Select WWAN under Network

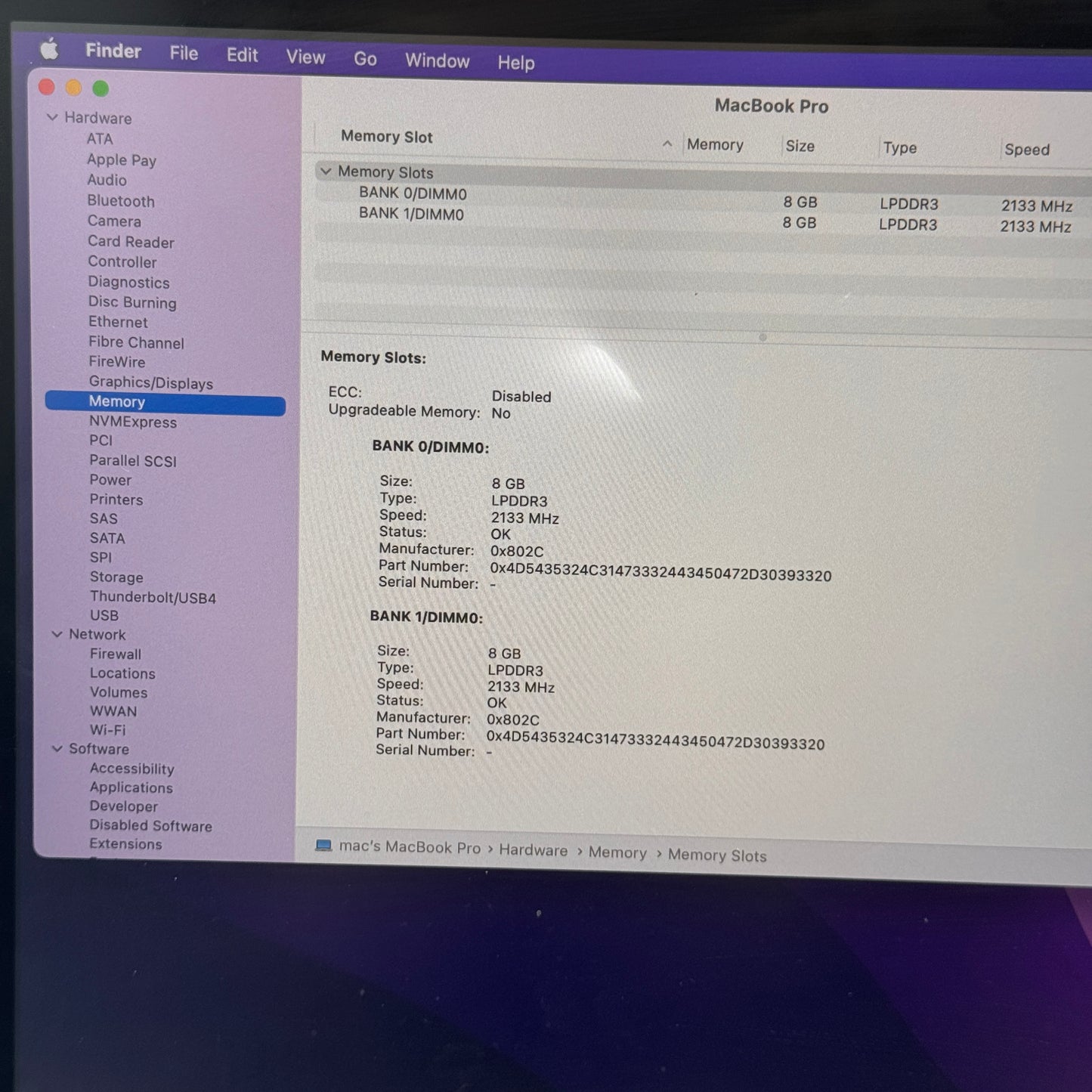[x=113, y=711]
